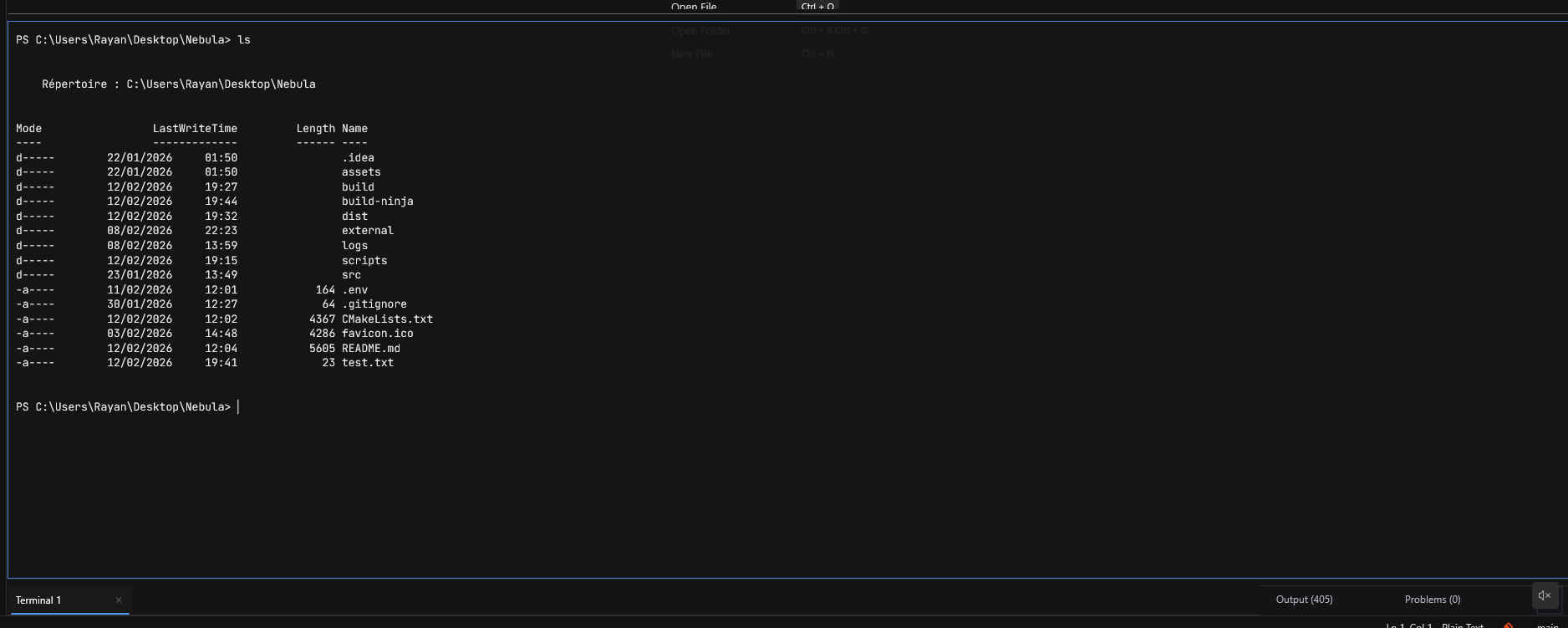
Task: Close the Terminal 1 tab
Action: point(119,600)
